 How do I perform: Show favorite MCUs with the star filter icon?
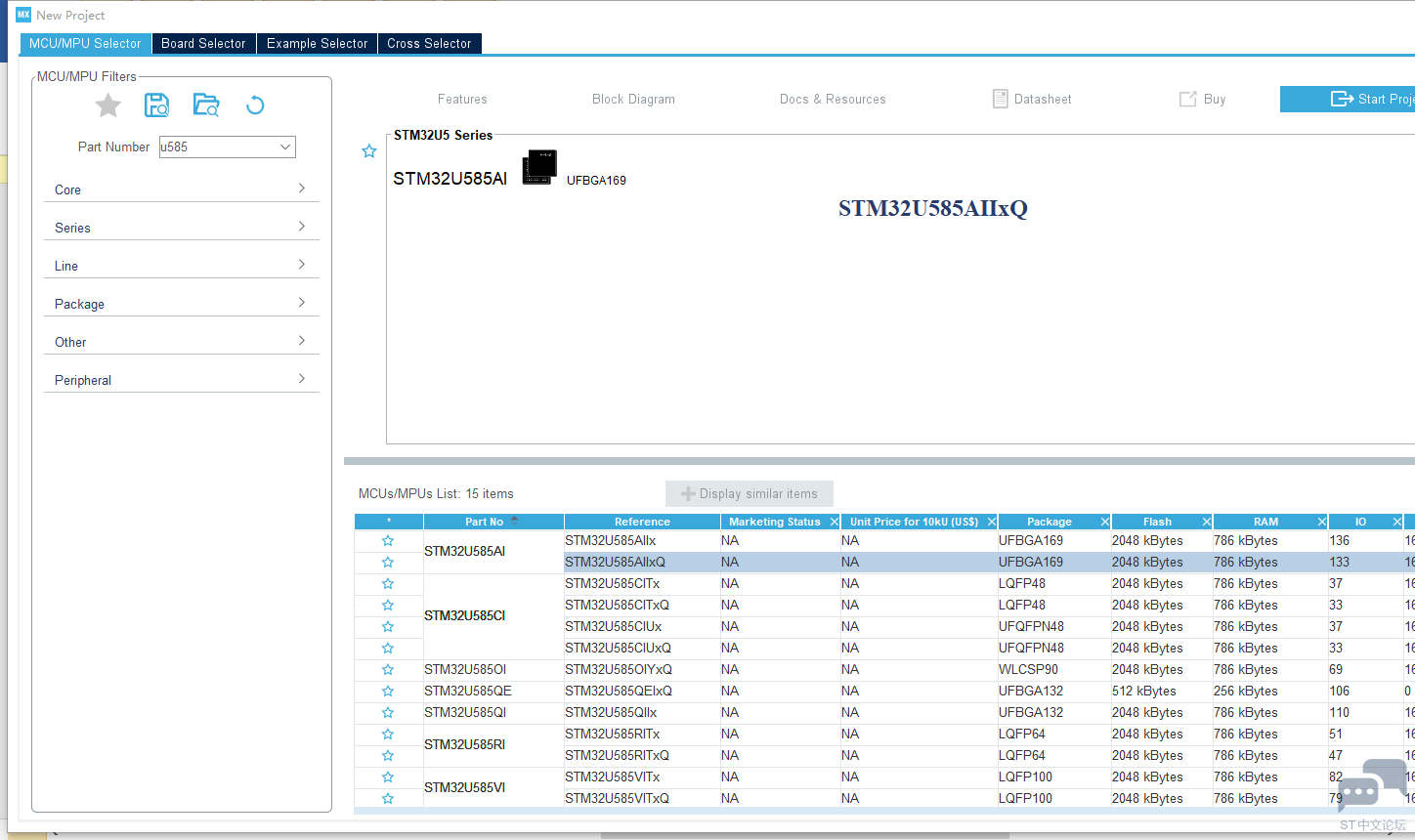[108, 105]
